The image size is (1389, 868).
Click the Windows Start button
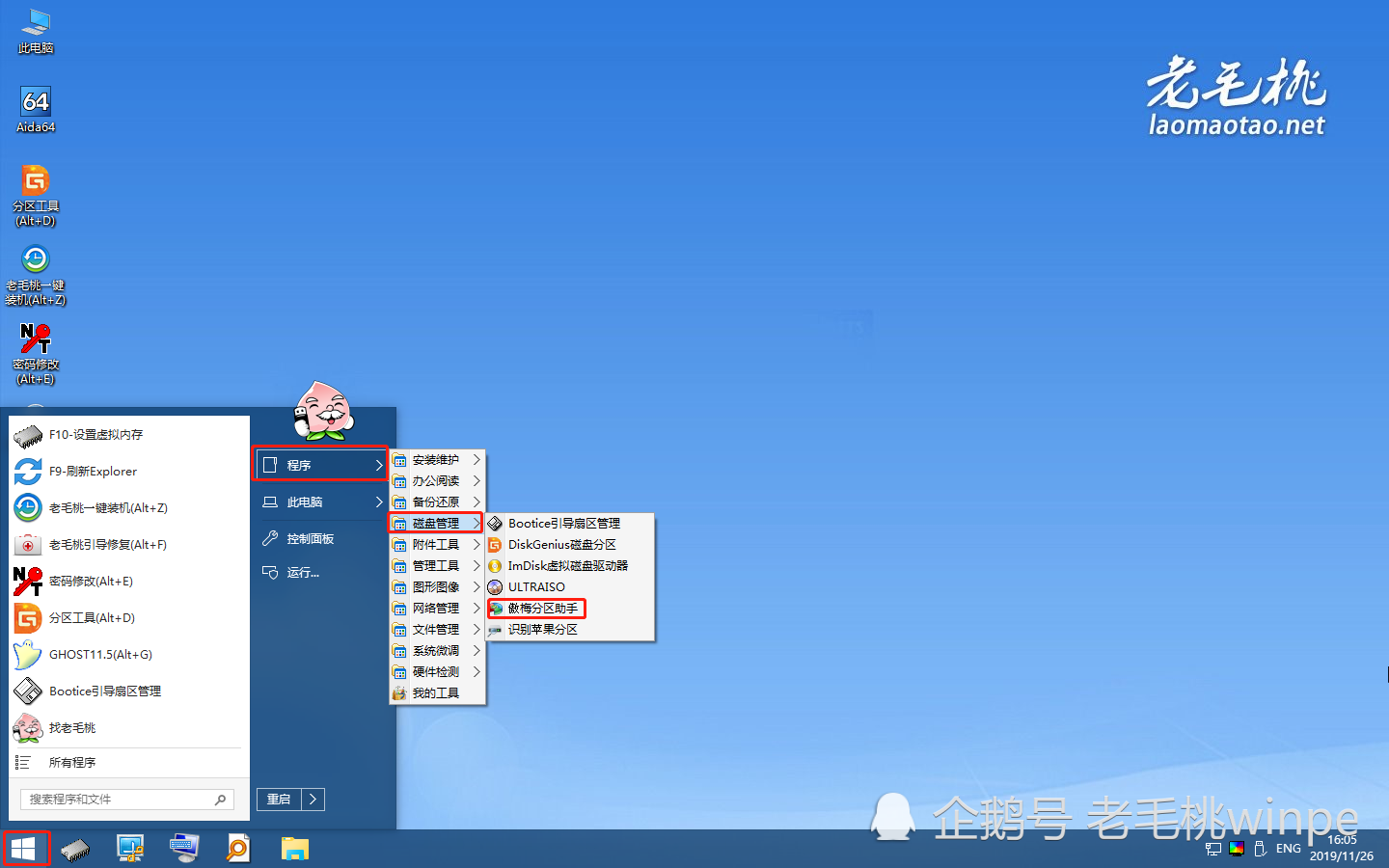(x=25, y=849)
